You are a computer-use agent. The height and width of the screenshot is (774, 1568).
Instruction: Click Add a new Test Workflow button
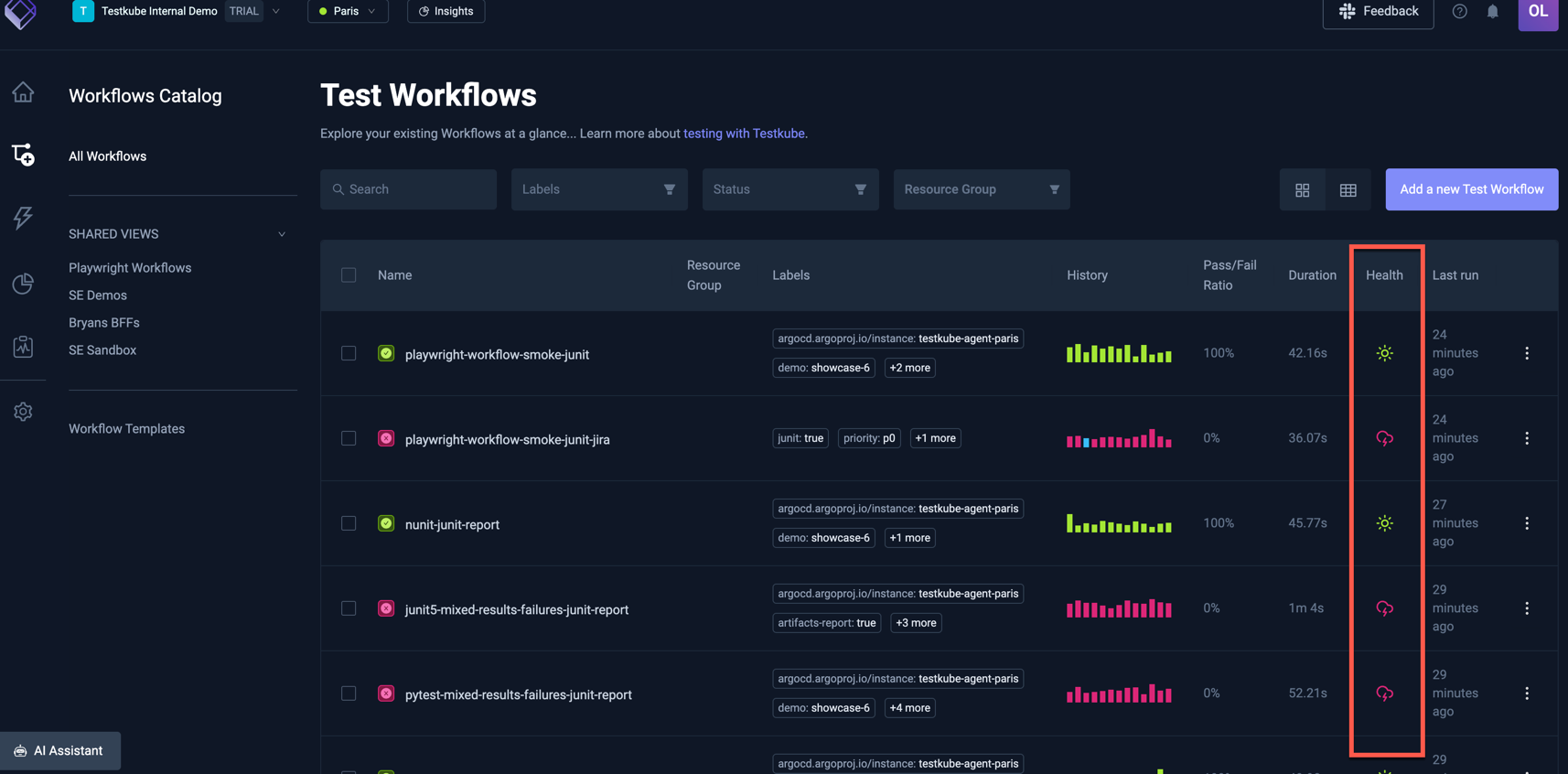pos(1471,189)
